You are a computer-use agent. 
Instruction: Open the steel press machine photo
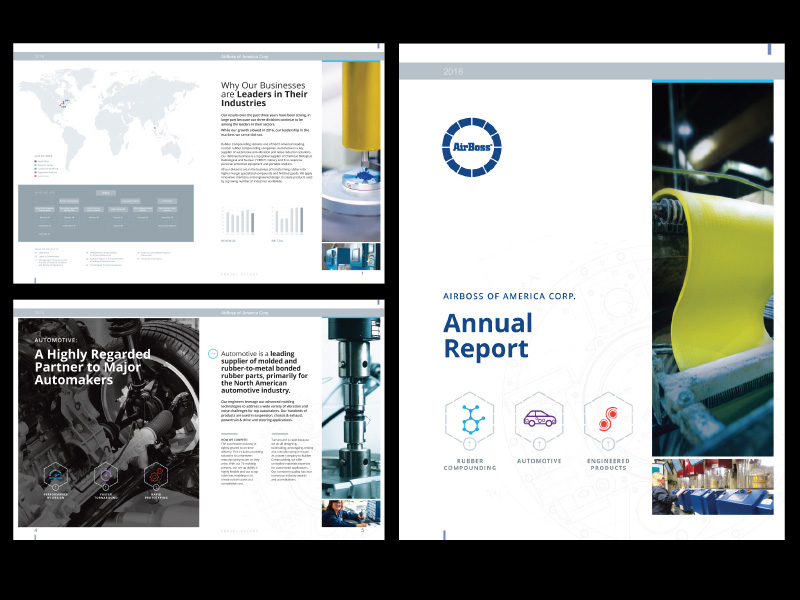pos(351,408)
